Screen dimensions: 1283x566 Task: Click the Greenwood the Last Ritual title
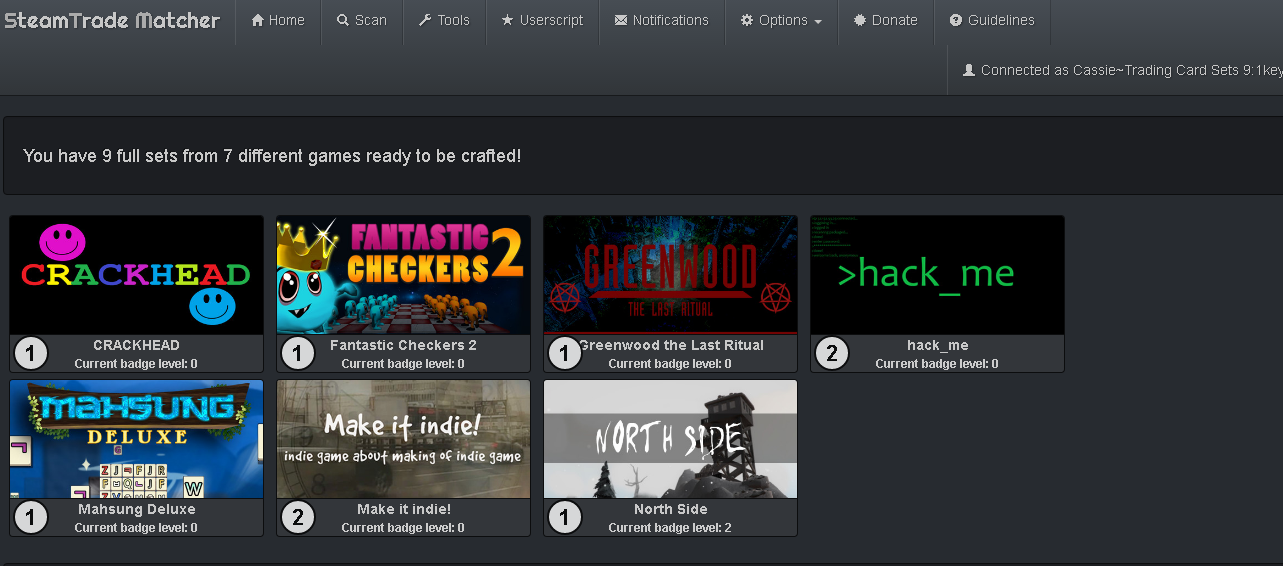[671, 345]
